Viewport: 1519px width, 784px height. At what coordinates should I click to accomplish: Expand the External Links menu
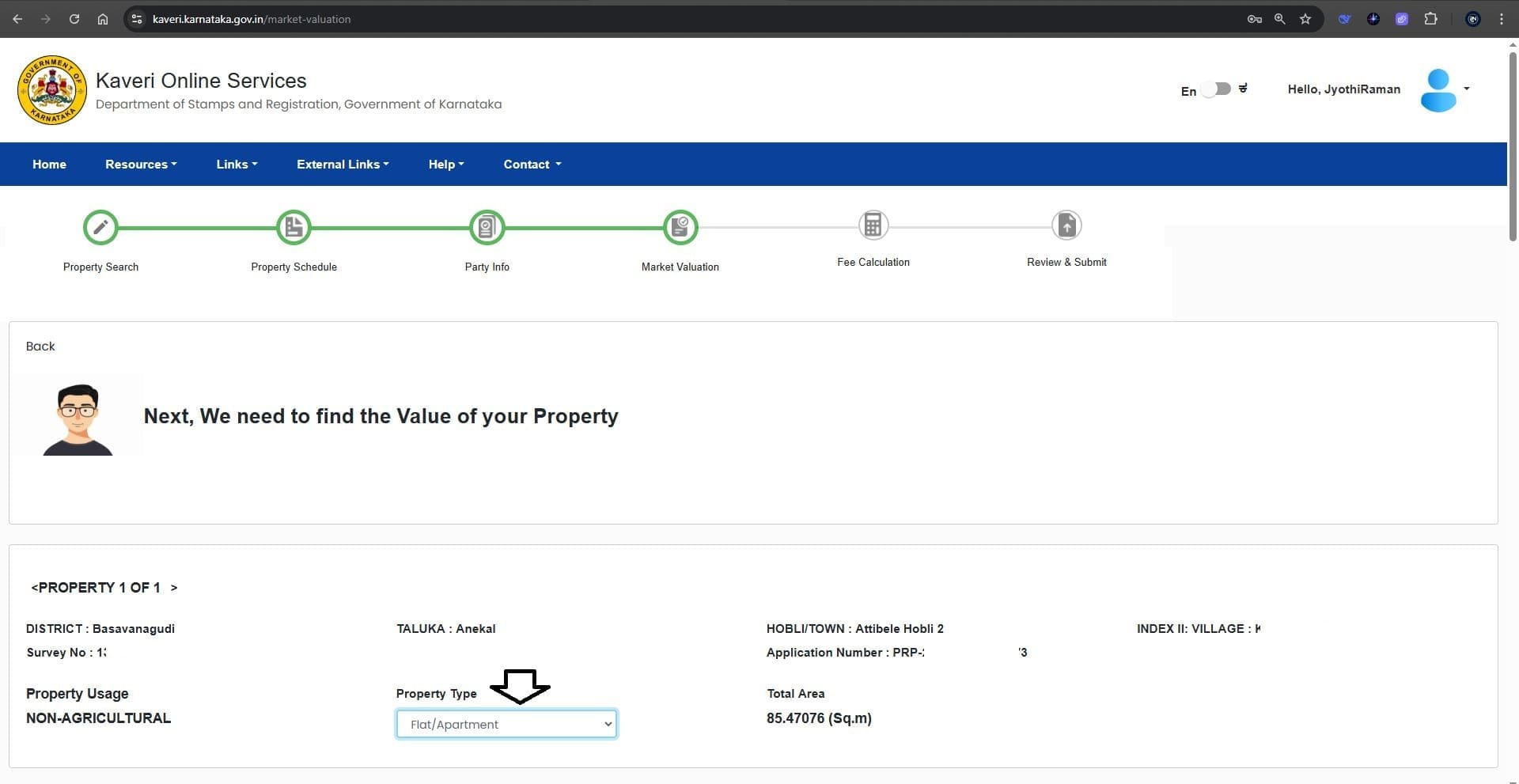[343, 165]
